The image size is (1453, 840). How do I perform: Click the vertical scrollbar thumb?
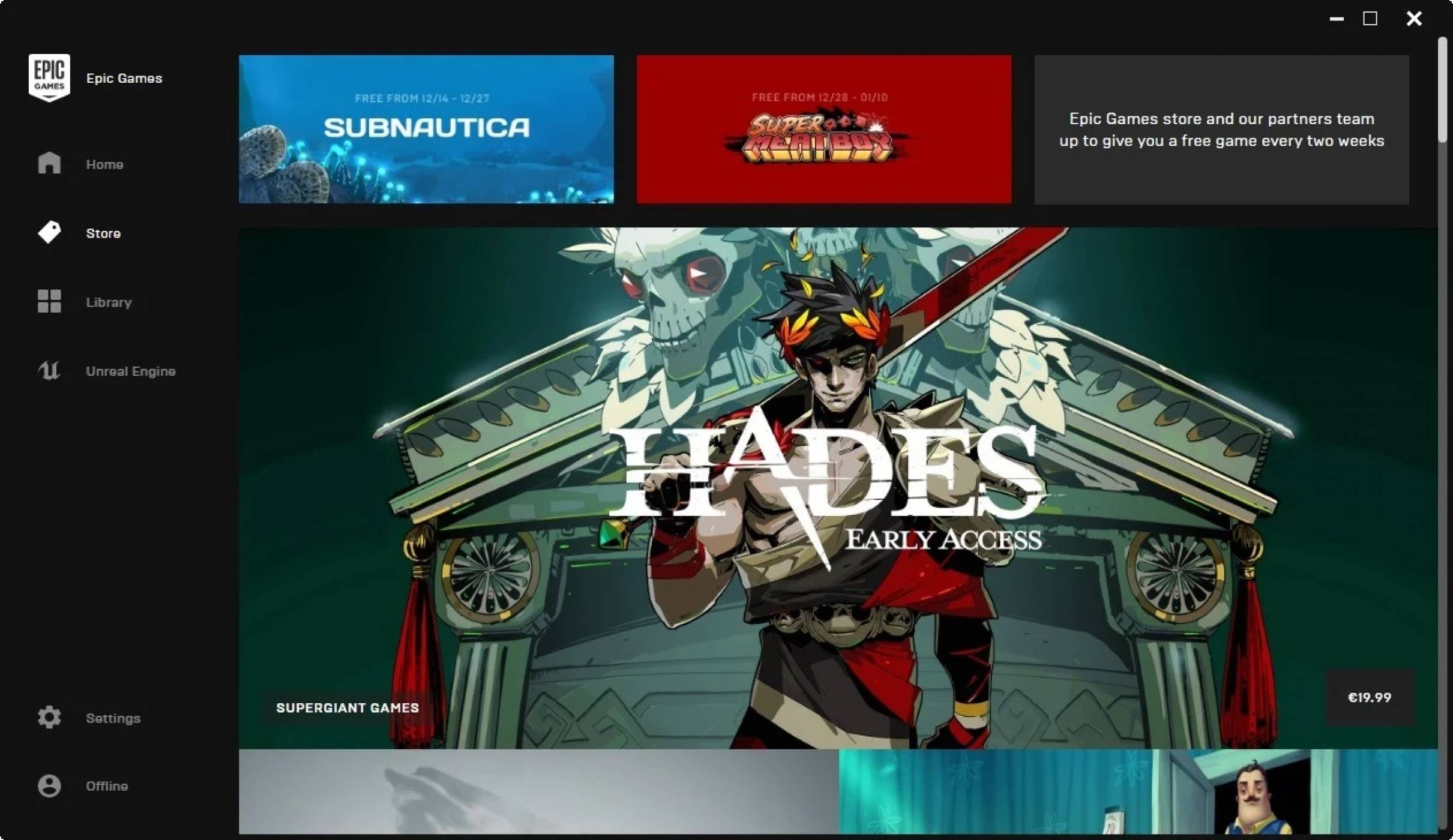pyautogui.click(x=1442, y=90)
